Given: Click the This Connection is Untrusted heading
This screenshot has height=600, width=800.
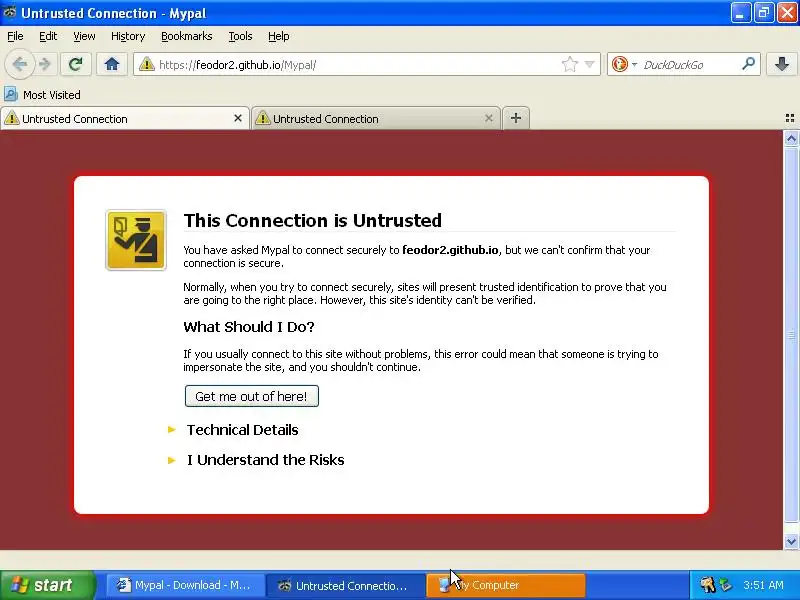Looking at the screenshot, I should tap(313, 220).
